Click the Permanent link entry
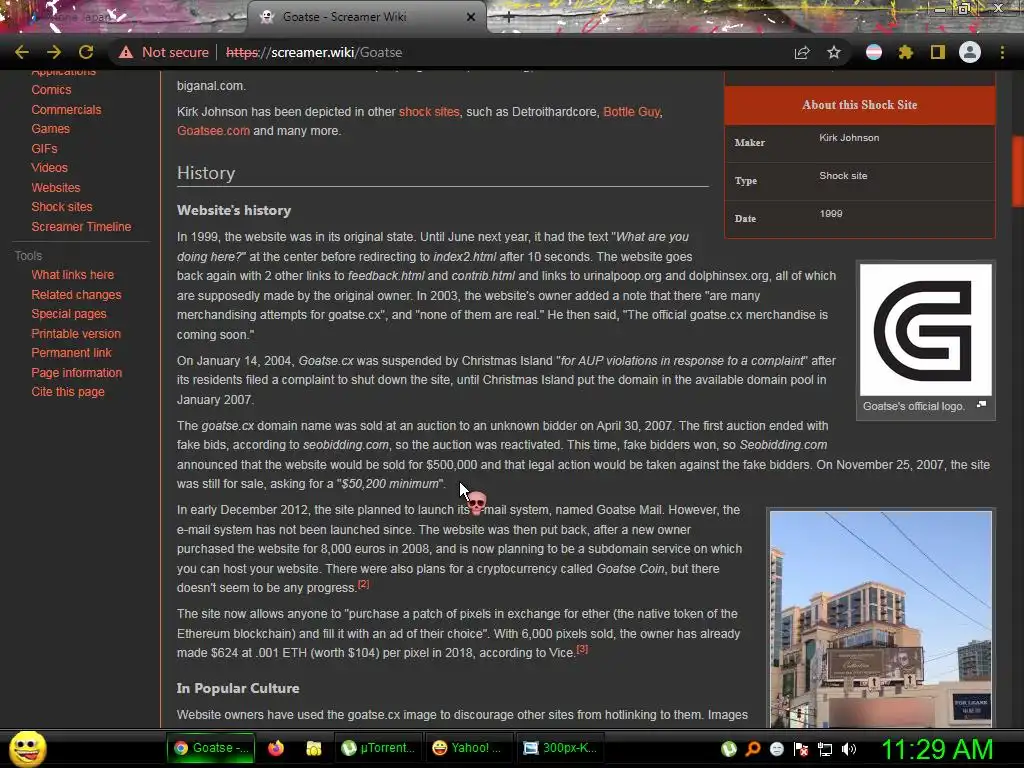The width and height of the screenshot is (1024, 768). (71, 353)
